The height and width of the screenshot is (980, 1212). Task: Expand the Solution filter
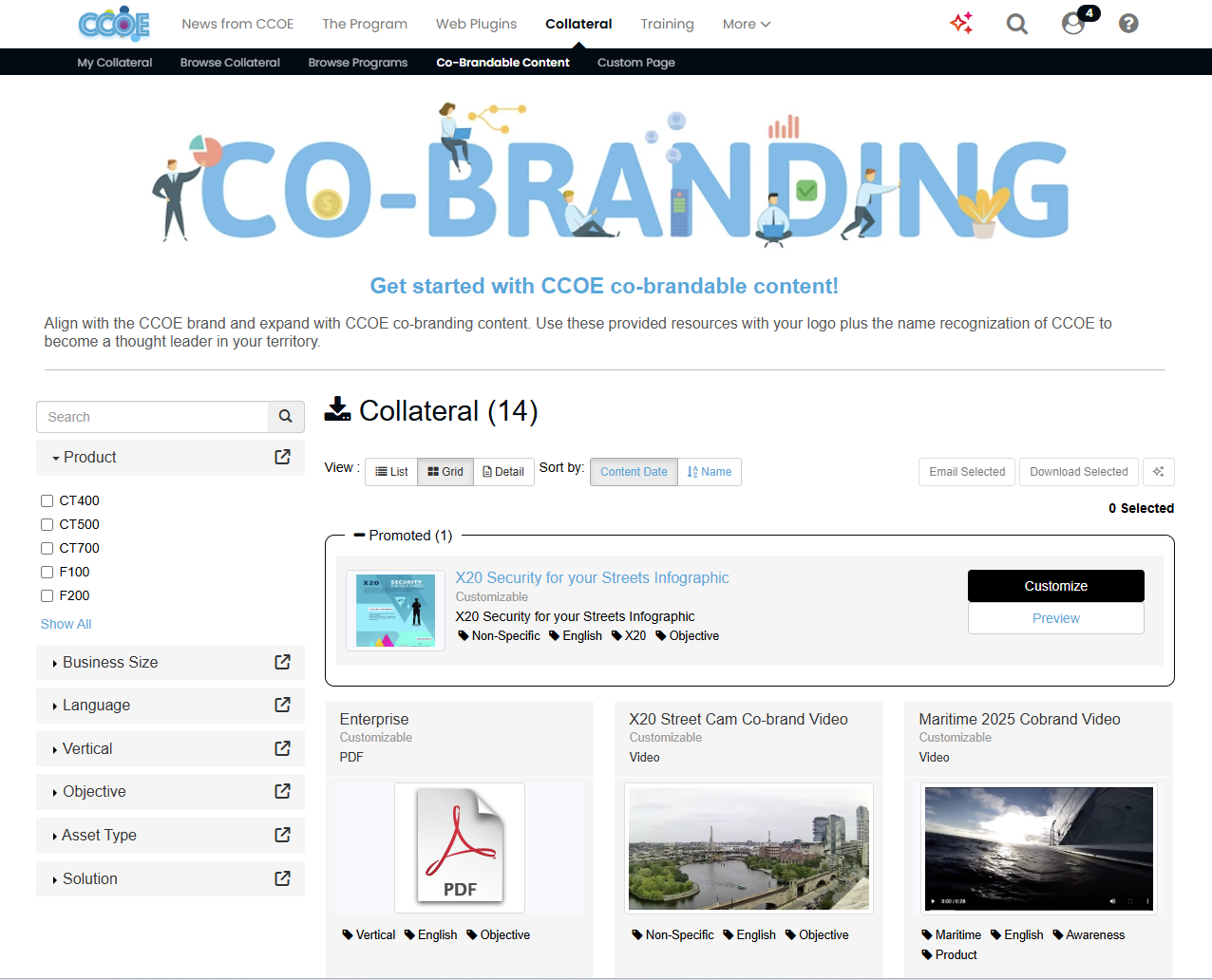coord(85,879)
